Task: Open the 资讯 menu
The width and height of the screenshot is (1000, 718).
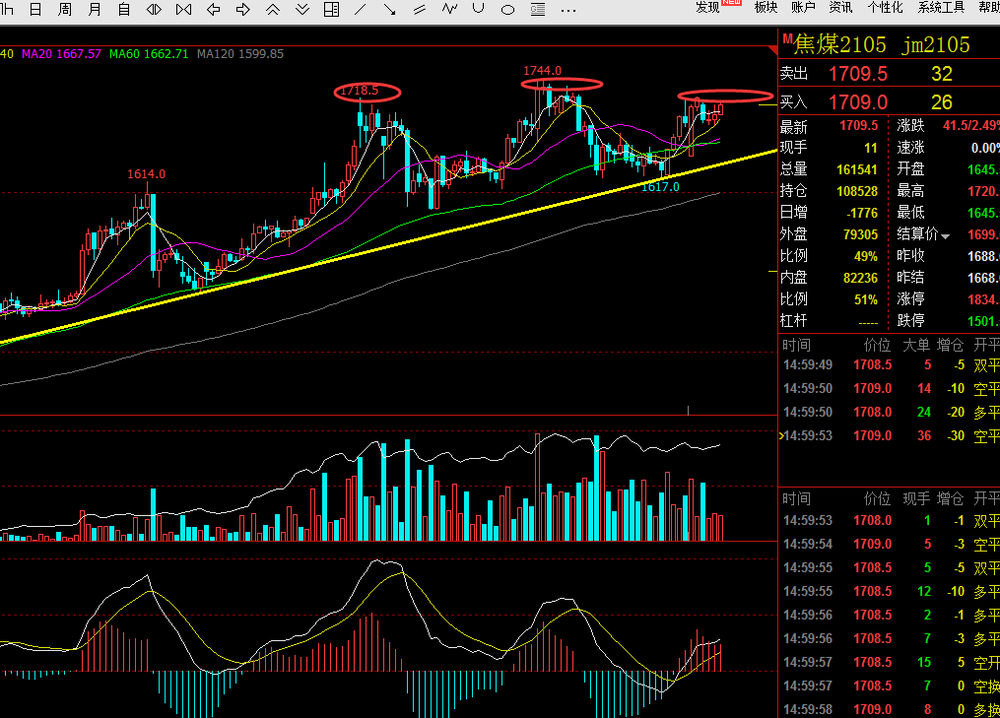Action: [841, 8]
